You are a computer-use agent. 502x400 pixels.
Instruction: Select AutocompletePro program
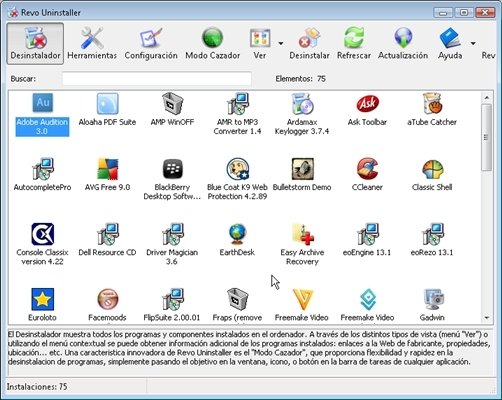point(42,175)
